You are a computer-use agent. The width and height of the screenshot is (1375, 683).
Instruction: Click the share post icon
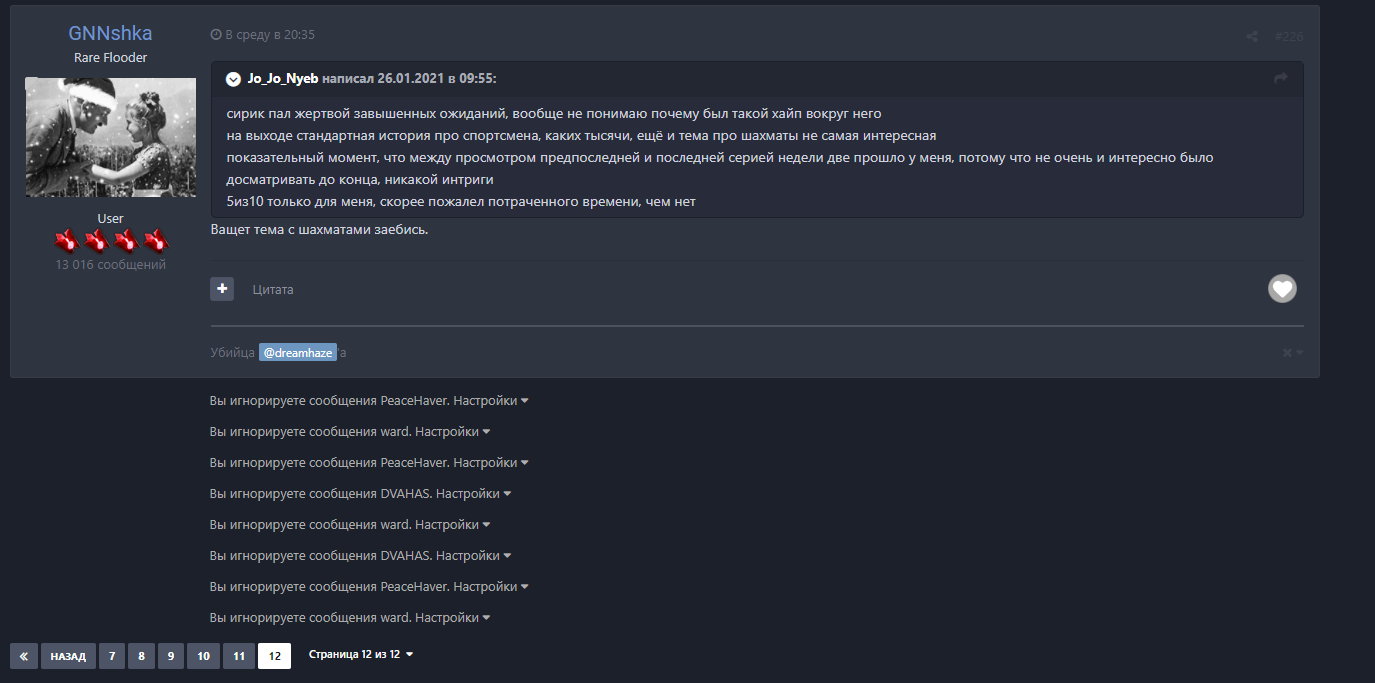coord(1252,37)
